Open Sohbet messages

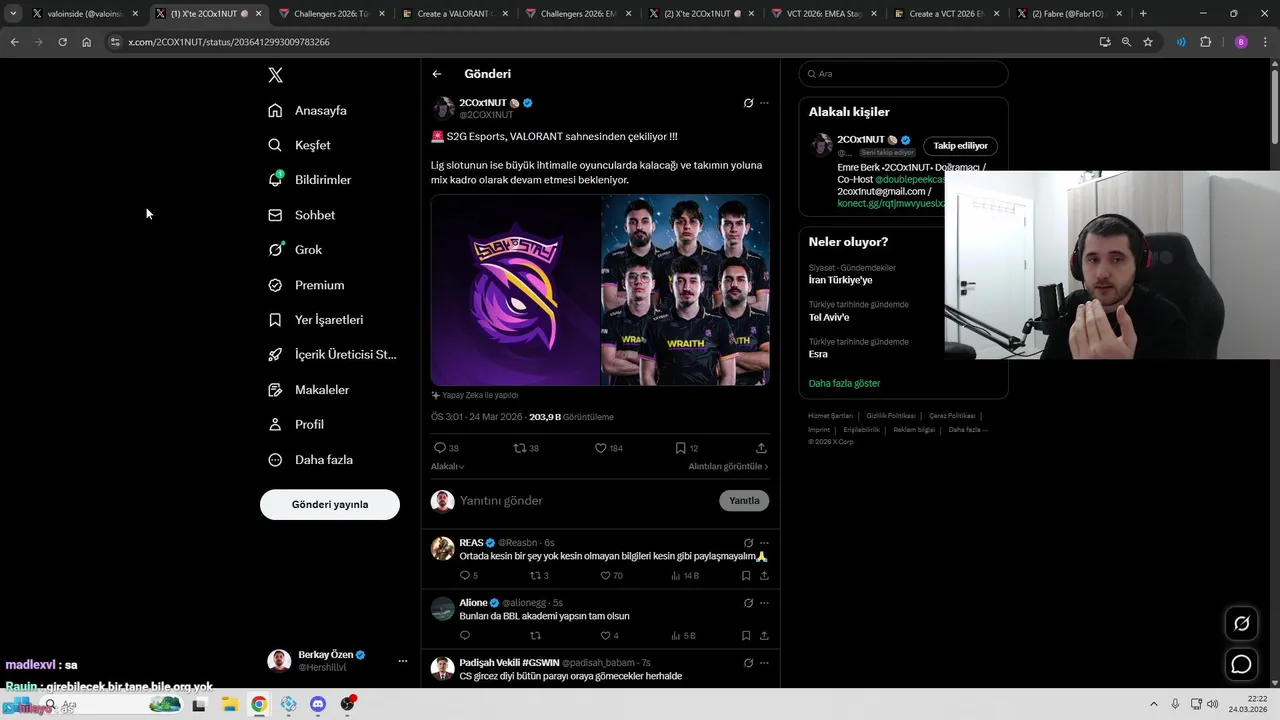(302, 215)
